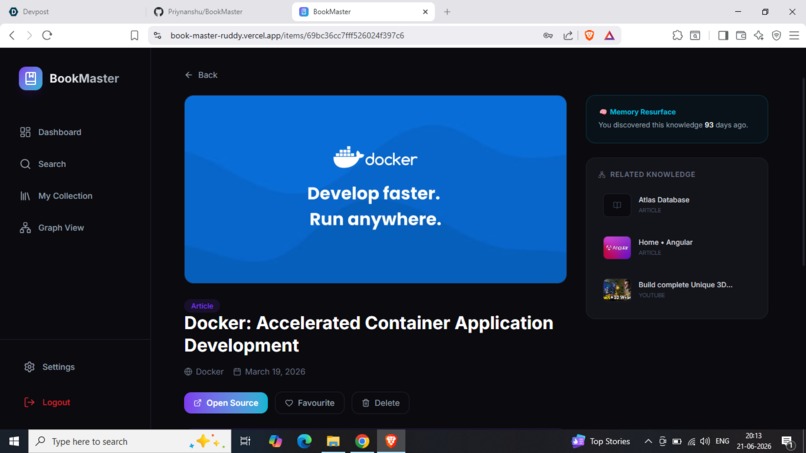Click the Delete button
Viewport: 806px width, 453px height.
point(380,403)
